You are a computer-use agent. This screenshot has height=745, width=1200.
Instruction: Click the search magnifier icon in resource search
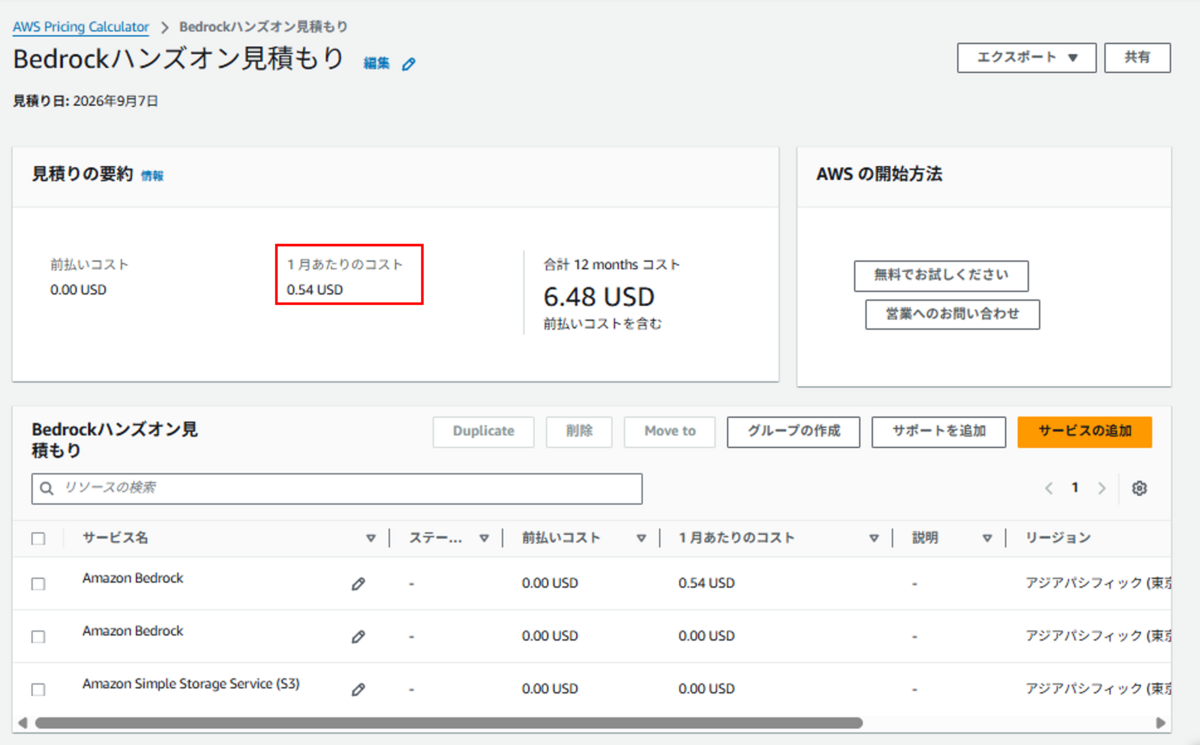(x=47, y=489)
